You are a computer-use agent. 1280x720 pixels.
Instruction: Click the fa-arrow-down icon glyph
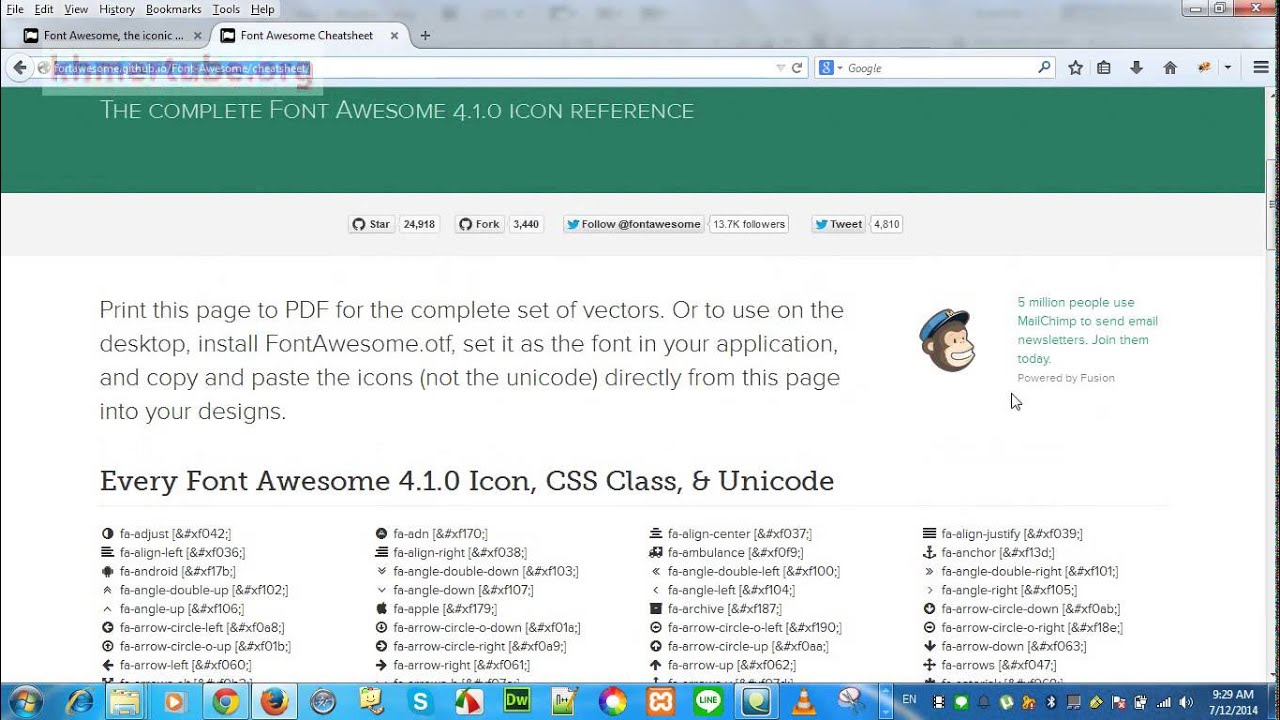[929, 646]
